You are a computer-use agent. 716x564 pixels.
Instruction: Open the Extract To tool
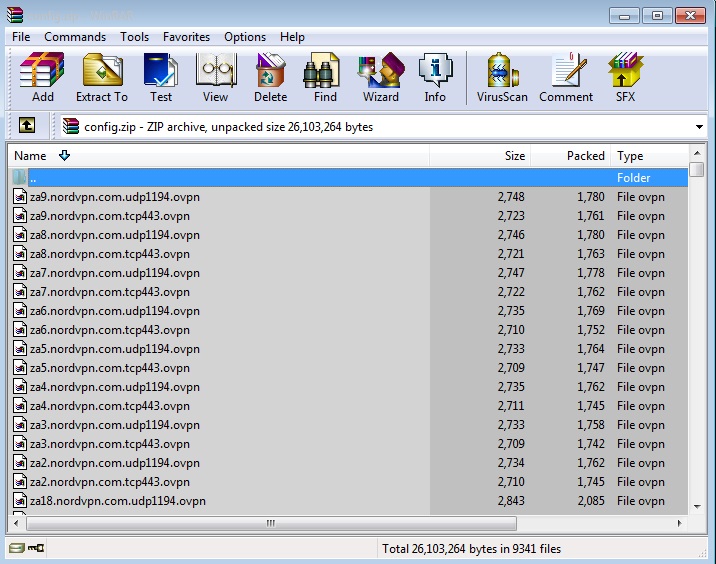102,77
